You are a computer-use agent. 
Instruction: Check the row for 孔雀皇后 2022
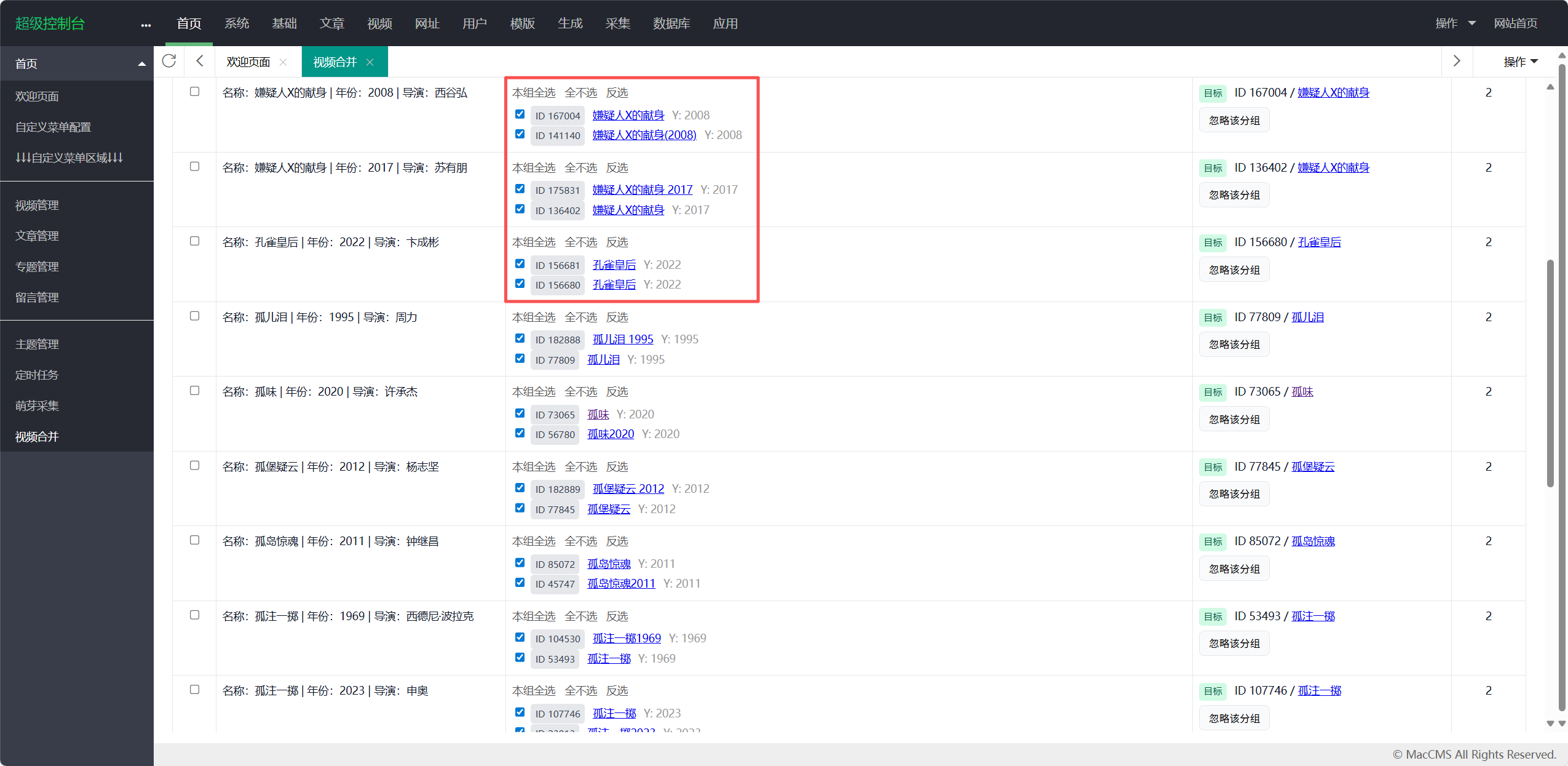pos(194,241)
